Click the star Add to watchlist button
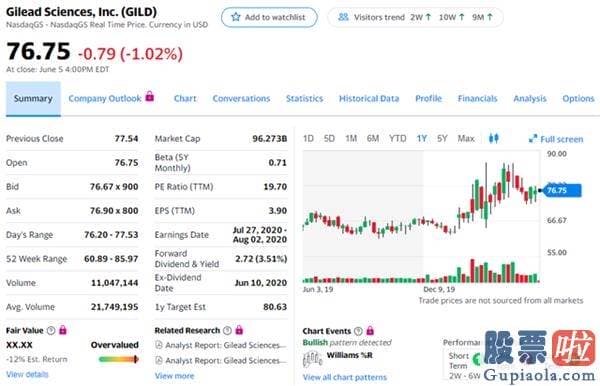 coord(269,17)
